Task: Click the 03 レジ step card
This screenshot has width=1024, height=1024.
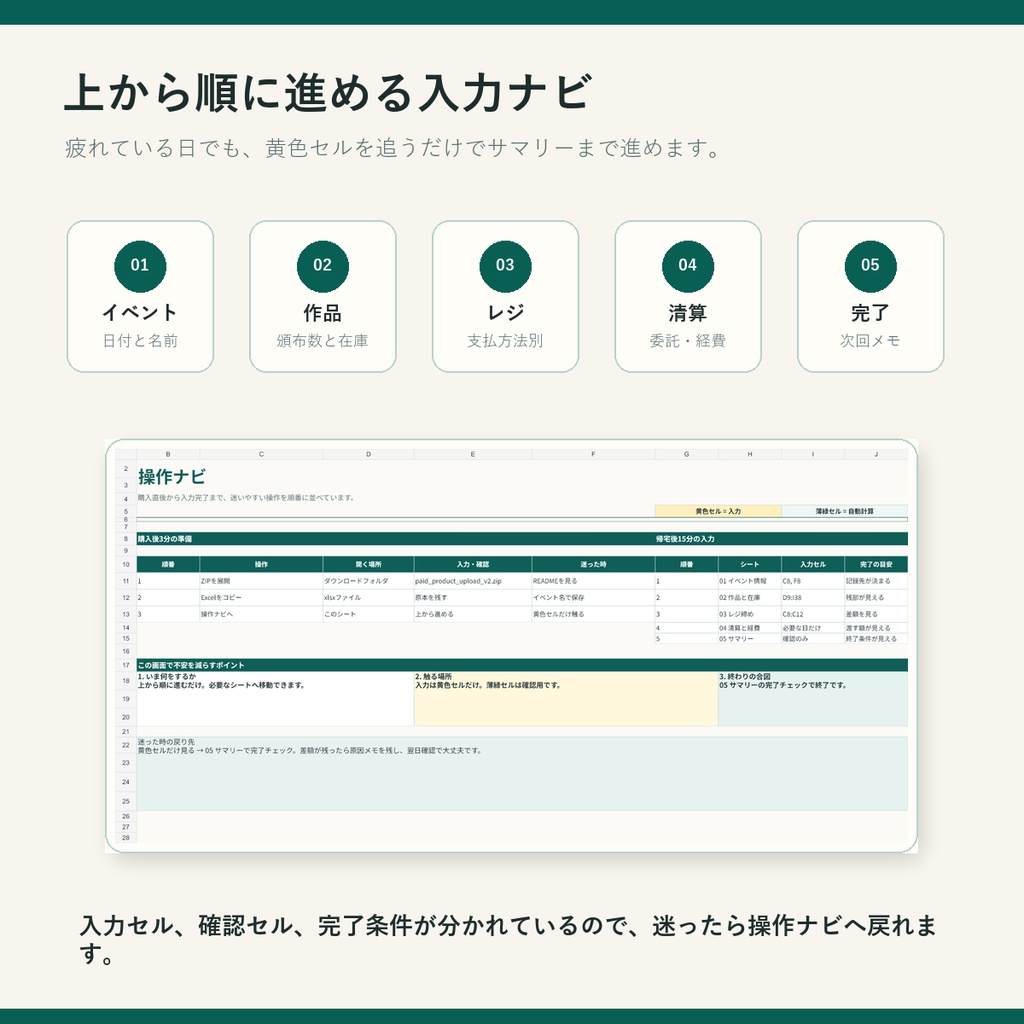Action: 505,296
